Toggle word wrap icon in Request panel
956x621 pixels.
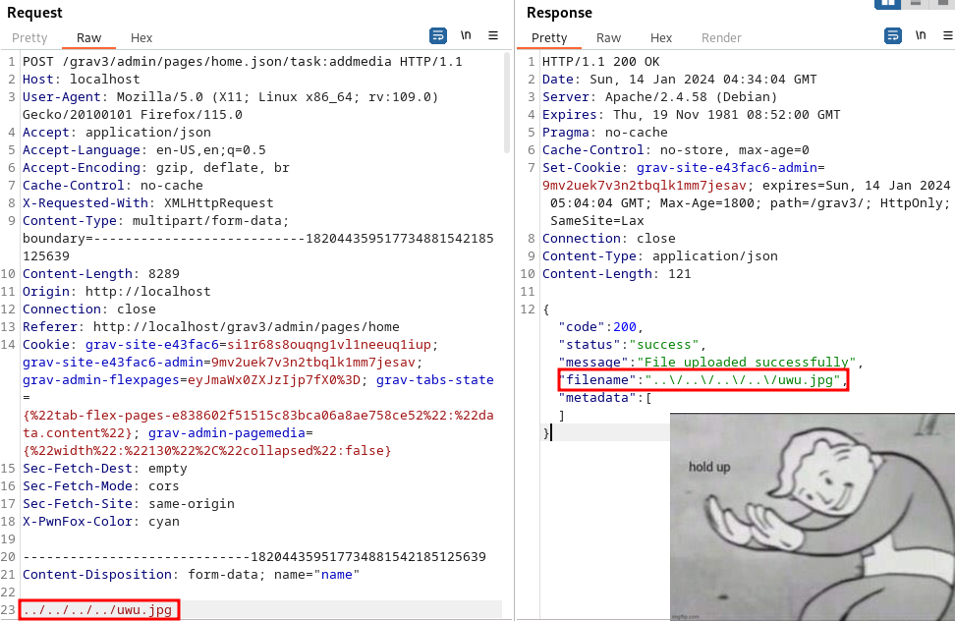(x=438, y=36)
